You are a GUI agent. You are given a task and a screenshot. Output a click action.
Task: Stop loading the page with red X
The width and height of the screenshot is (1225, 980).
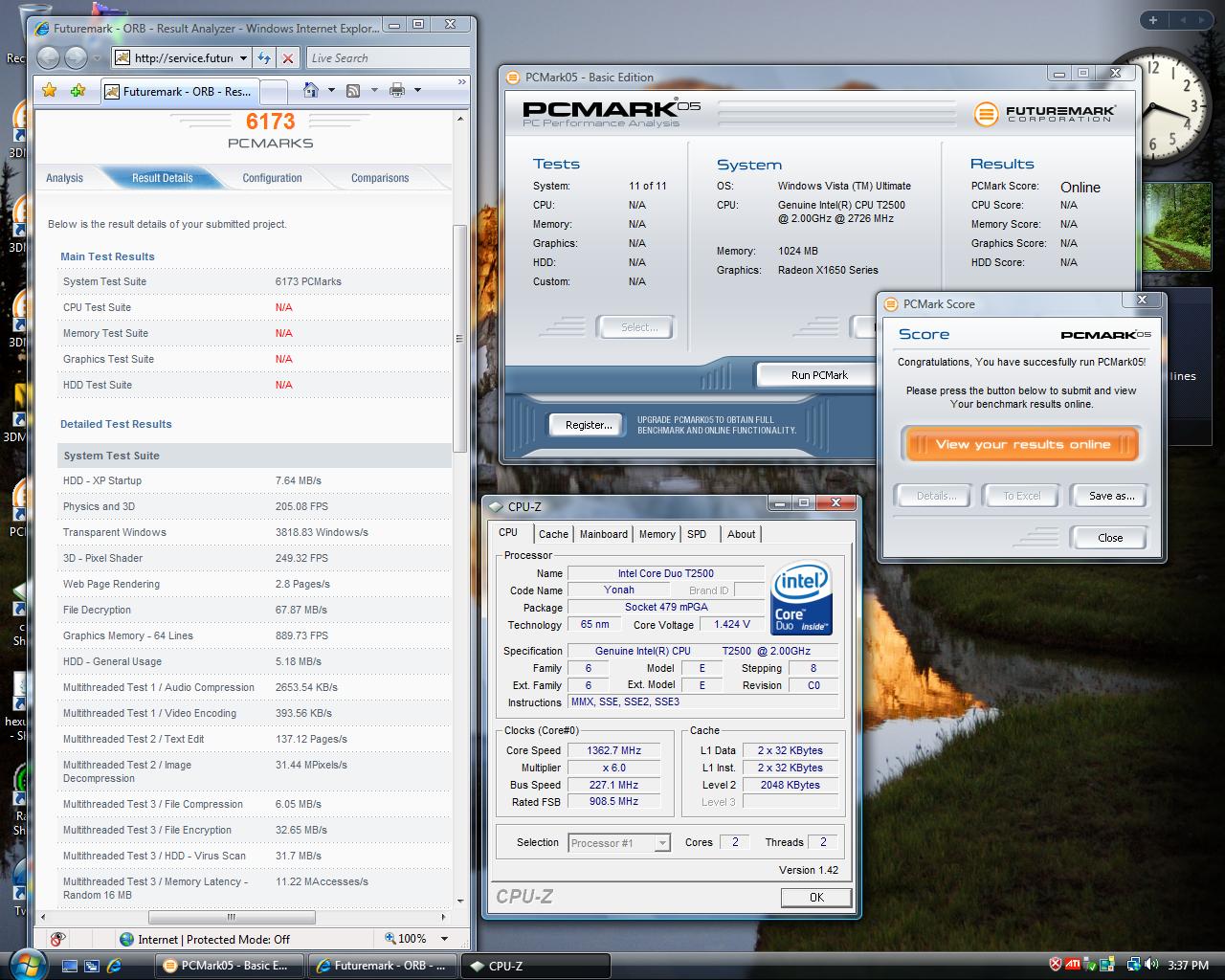point(288,58)
